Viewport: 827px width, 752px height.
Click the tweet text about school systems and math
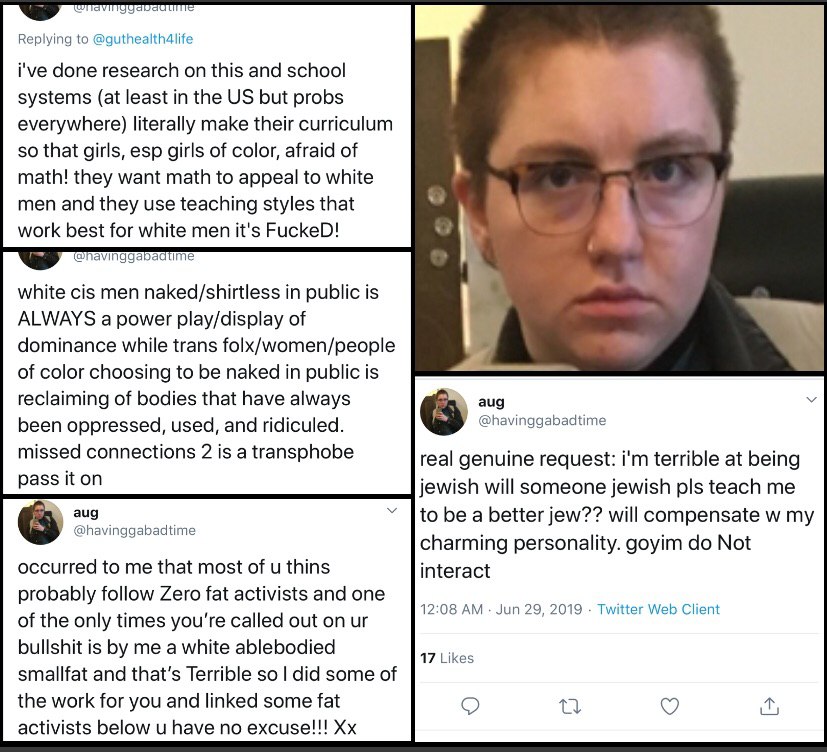pyautogui.click(x=205, y=150)
